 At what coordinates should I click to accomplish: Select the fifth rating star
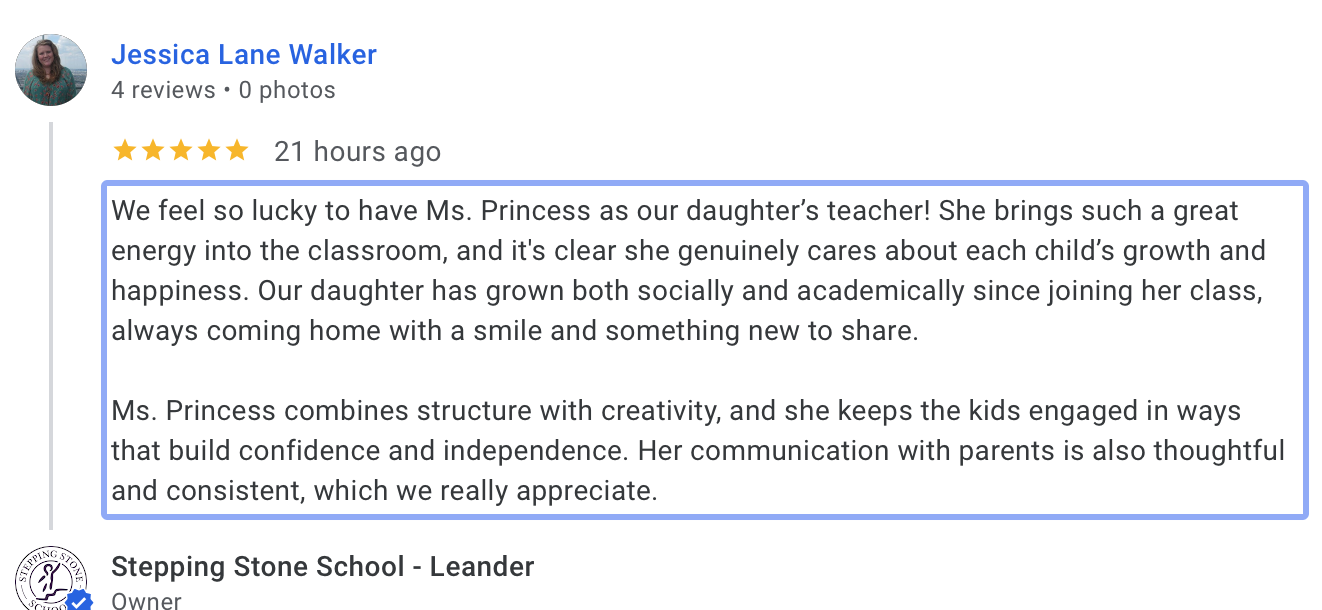(237, 151)
